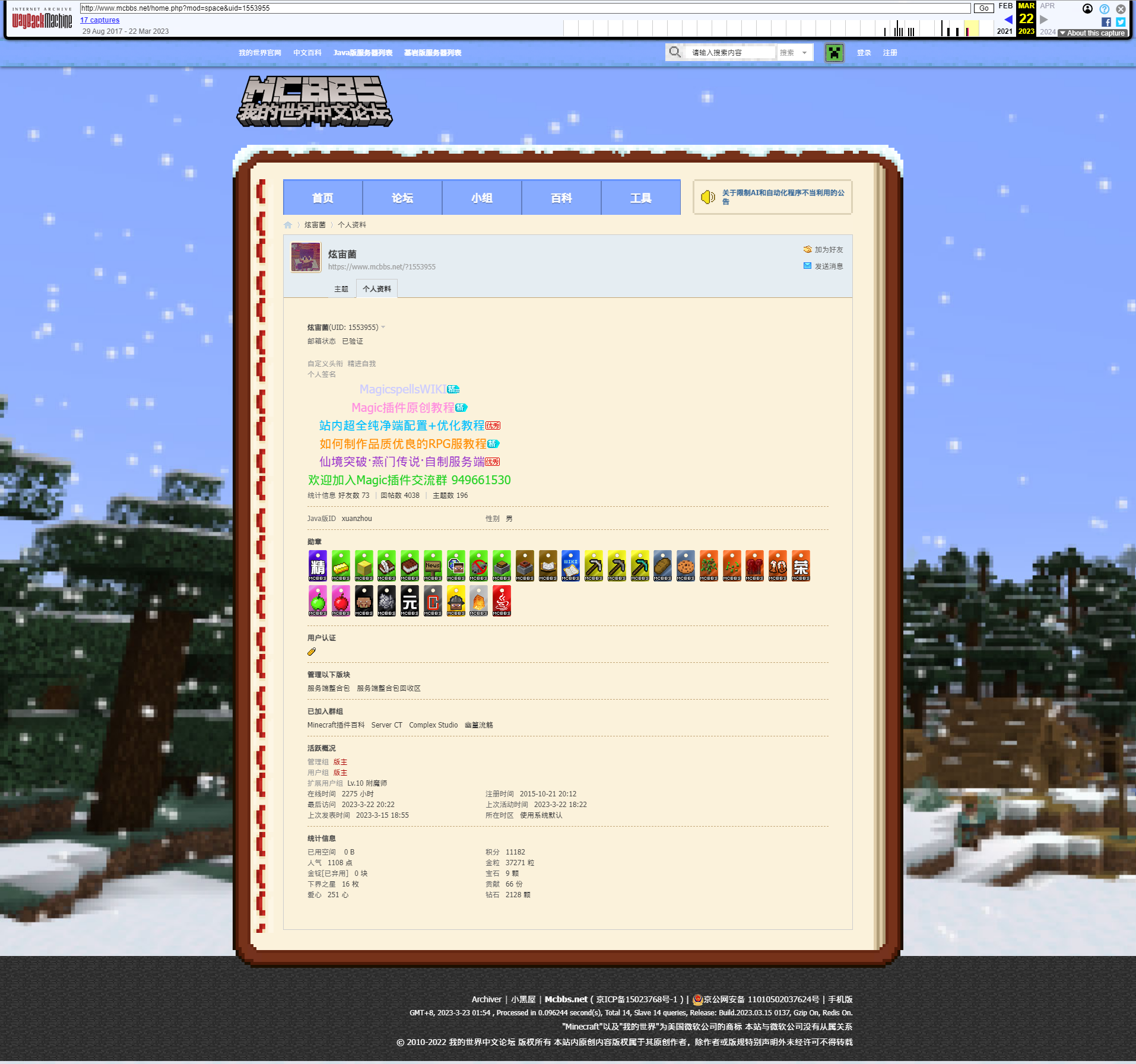Expand the arrow next to UID 1553955
This screenshot has height=1064, width=1136.
pos(383,328)
